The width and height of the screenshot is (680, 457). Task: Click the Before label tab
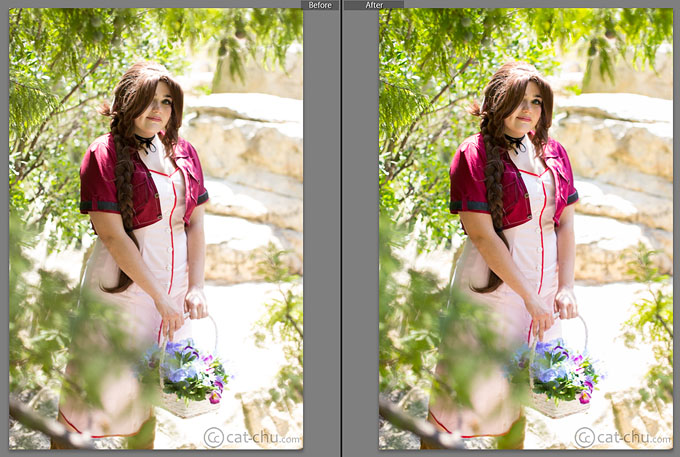point(320,5)
